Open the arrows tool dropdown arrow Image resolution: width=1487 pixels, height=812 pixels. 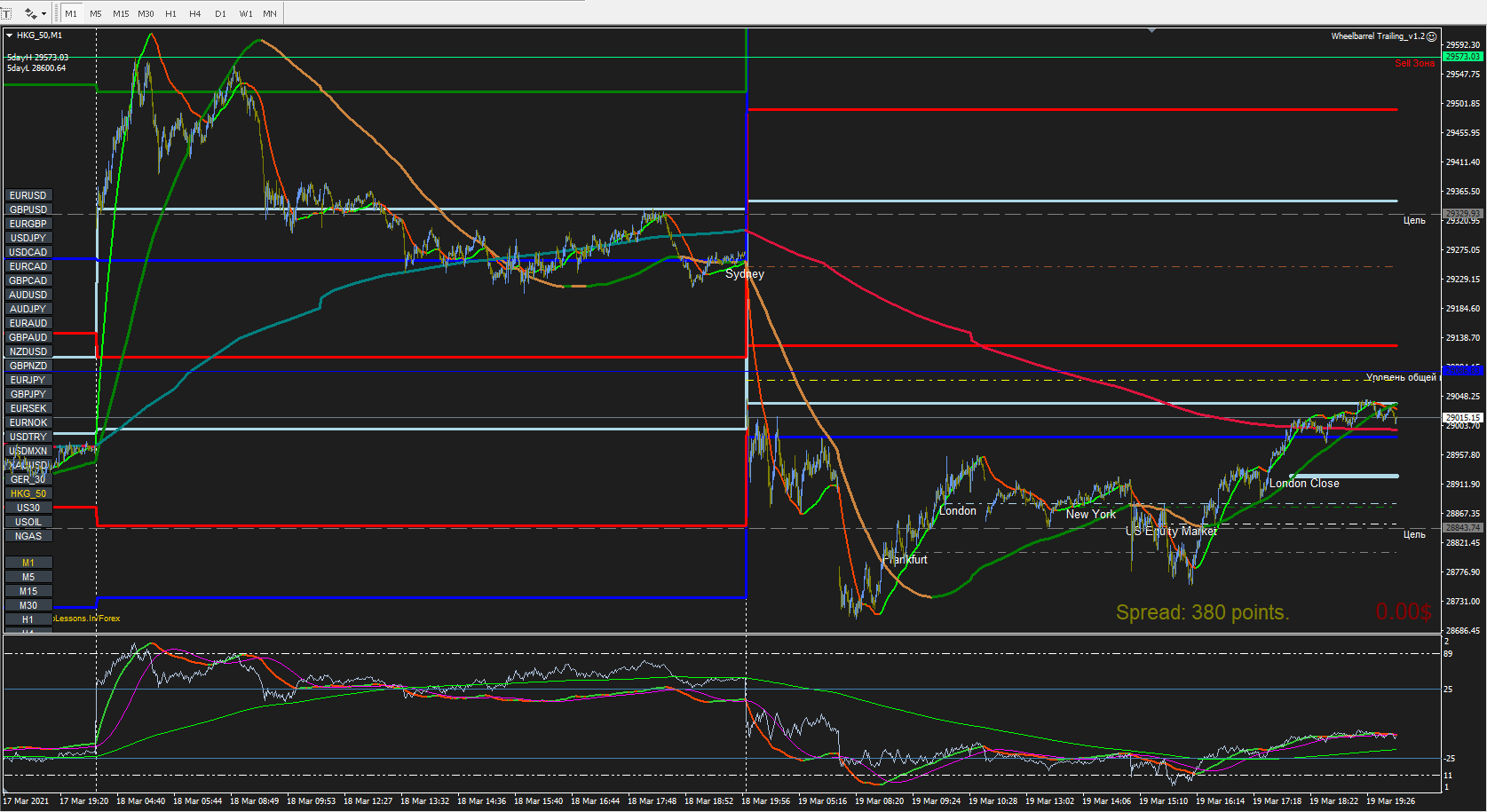click(x=44, y=13)
